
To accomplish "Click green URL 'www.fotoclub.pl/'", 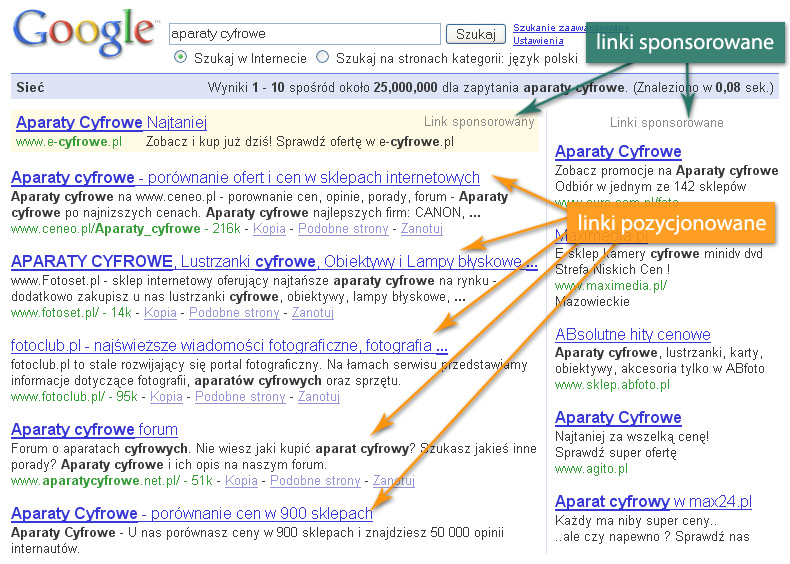I will 58,397.
